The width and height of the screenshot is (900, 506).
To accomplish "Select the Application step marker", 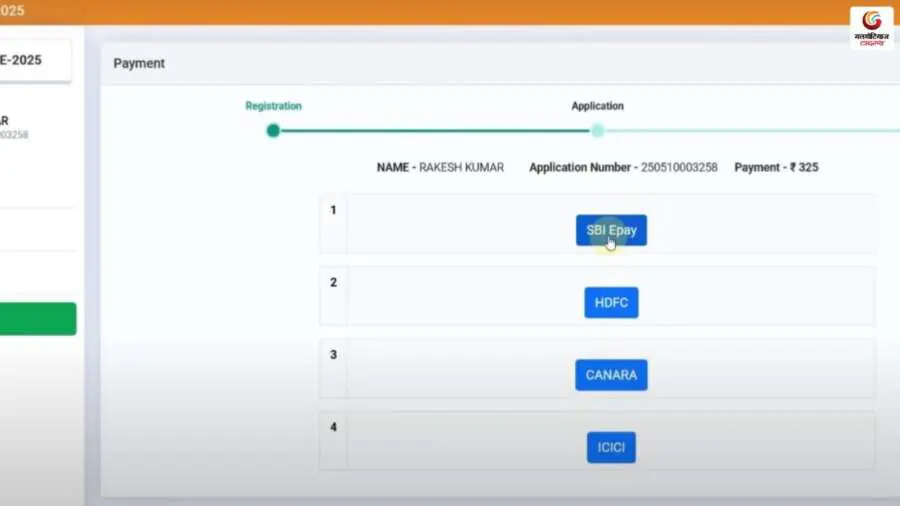I will point(598,131).
